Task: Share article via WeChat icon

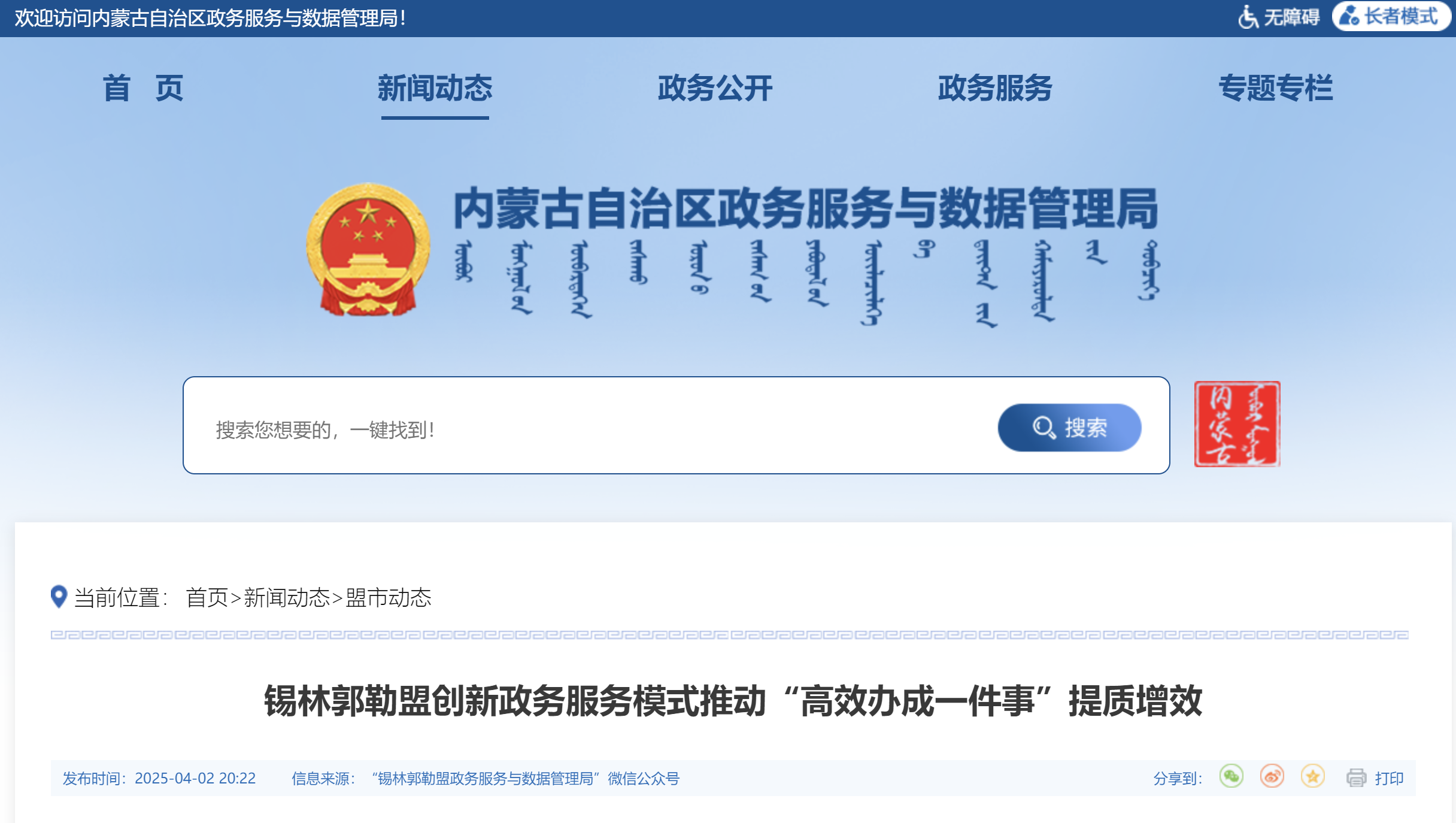Action: 1231,777
